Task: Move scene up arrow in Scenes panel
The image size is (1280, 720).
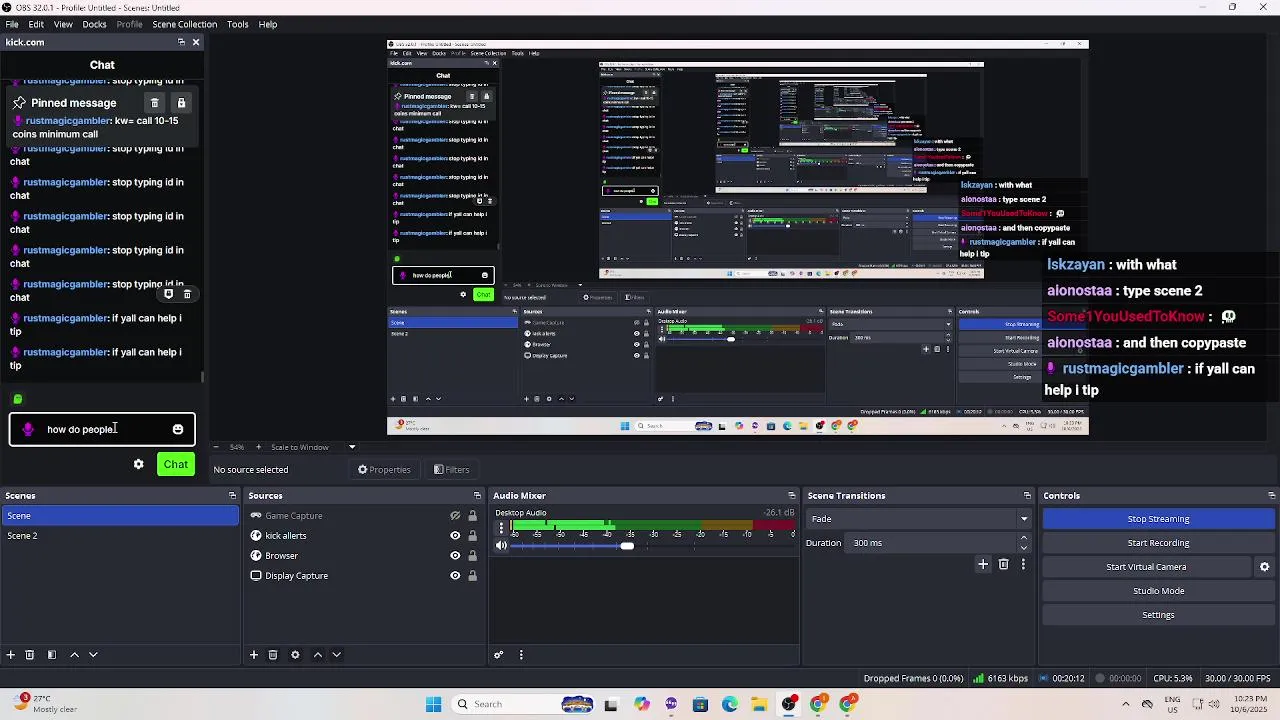Action: [74, 655]
